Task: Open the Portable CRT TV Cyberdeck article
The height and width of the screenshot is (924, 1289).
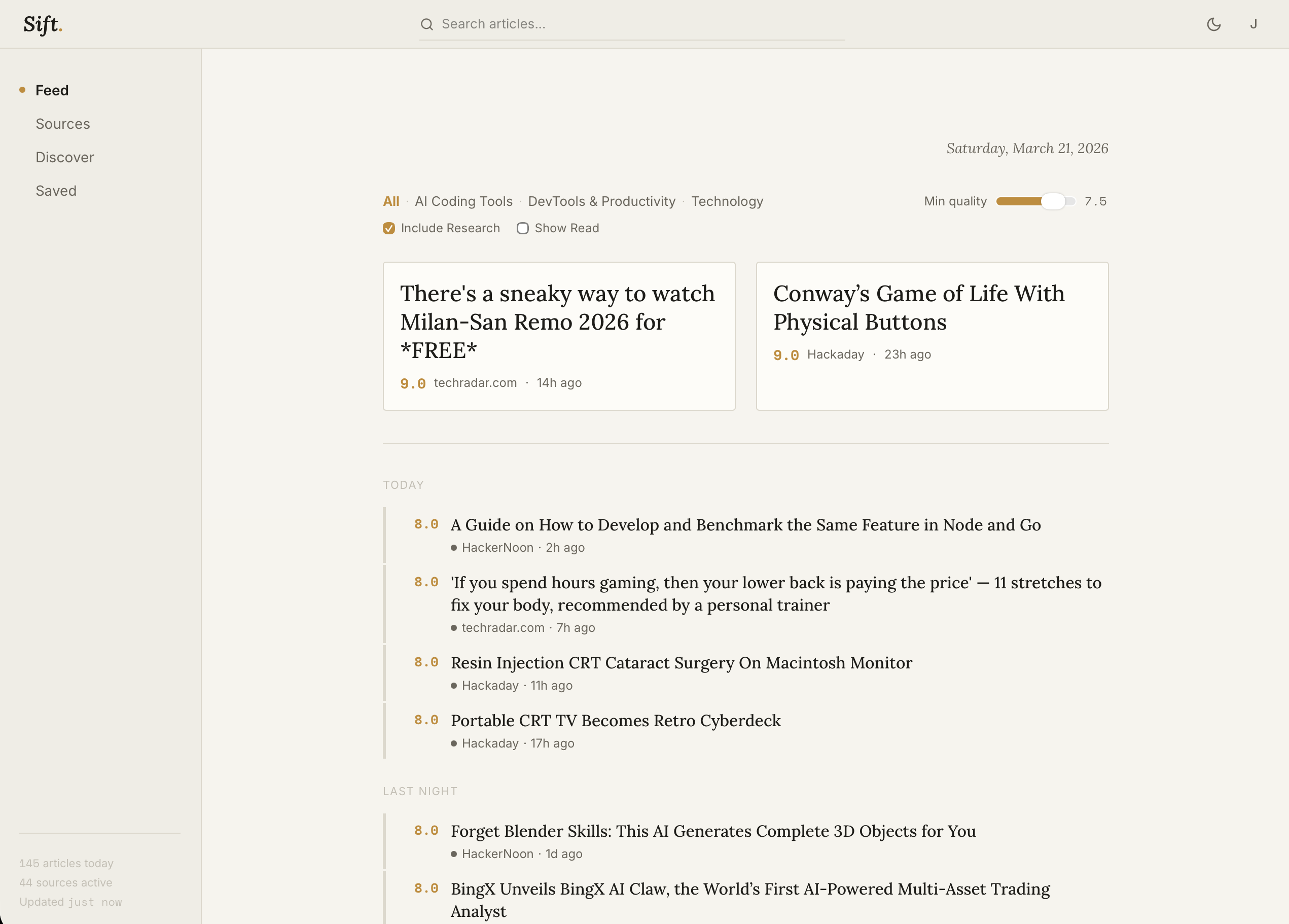Action: click(616, 721)
